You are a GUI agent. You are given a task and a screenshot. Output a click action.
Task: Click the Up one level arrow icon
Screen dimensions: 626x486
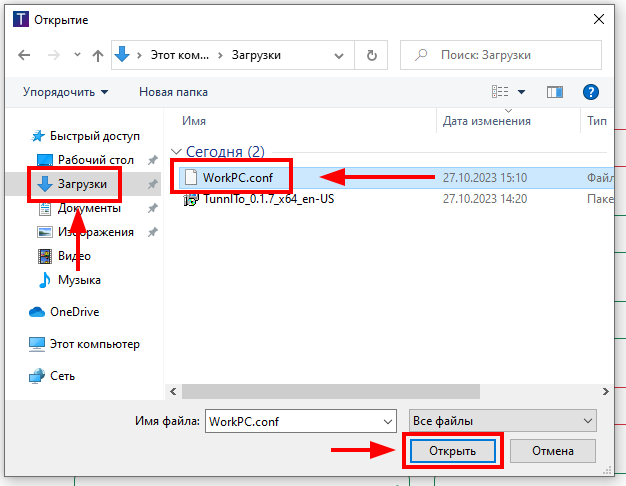[x=97, y=56]
